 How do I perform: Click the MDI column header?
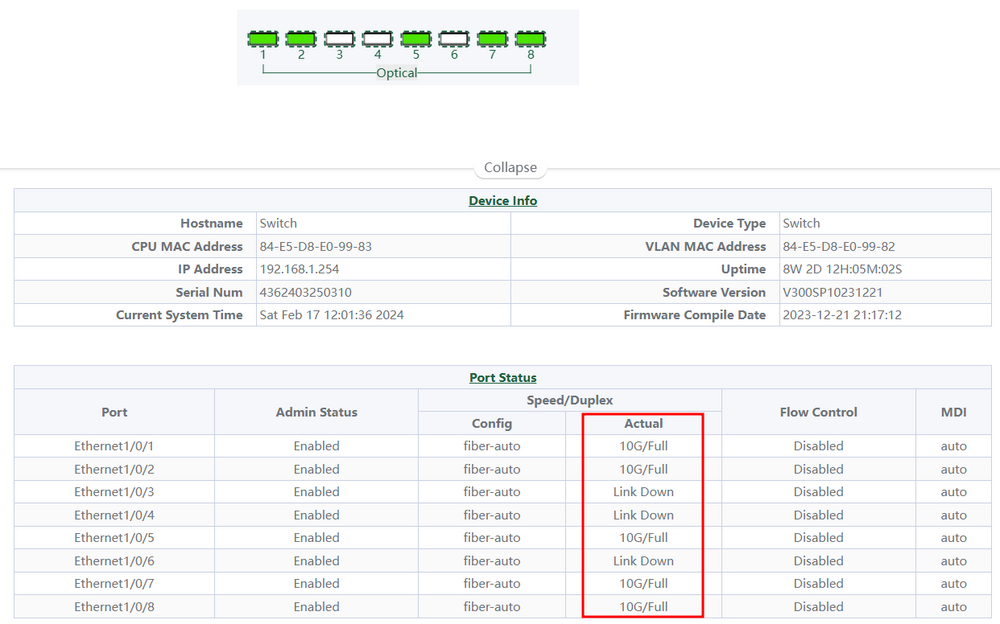pos(953,412)
